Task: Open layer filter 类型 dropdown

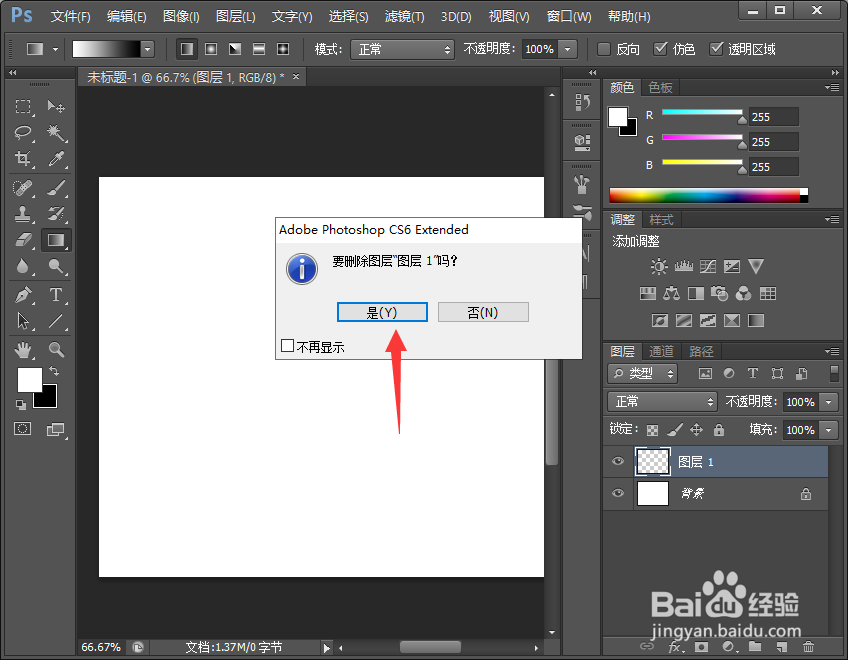Action: click(x=642, y=373)
